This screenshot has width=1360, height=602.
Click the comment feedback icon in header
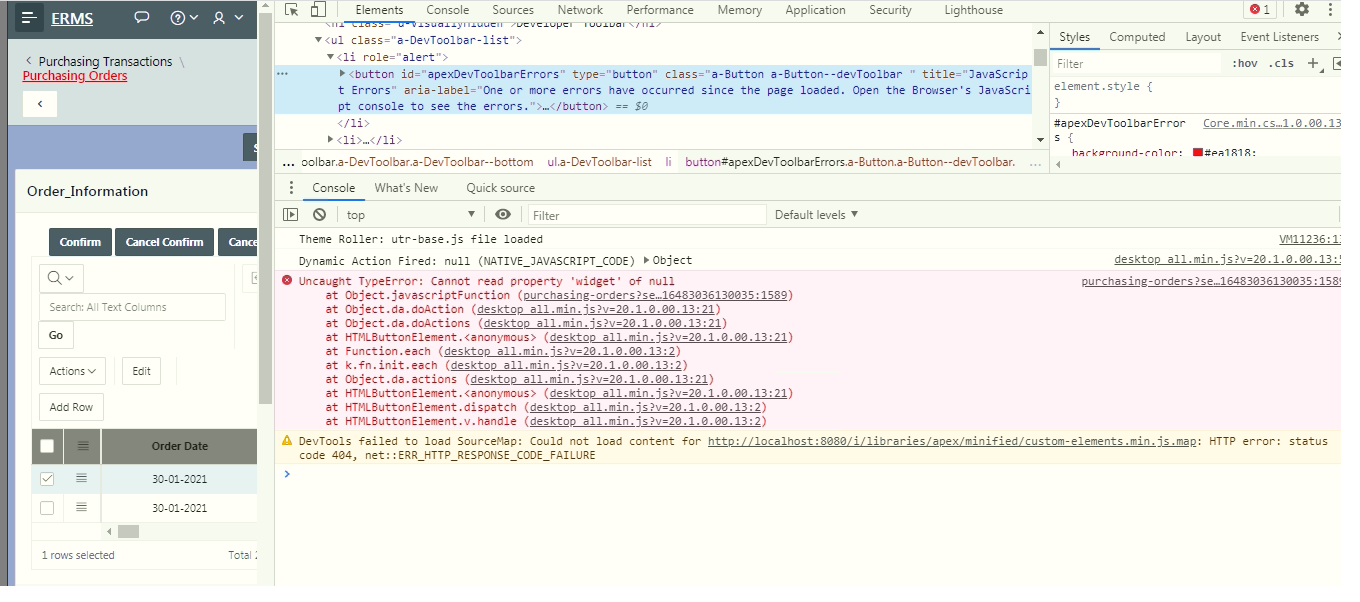pos(142,18)
